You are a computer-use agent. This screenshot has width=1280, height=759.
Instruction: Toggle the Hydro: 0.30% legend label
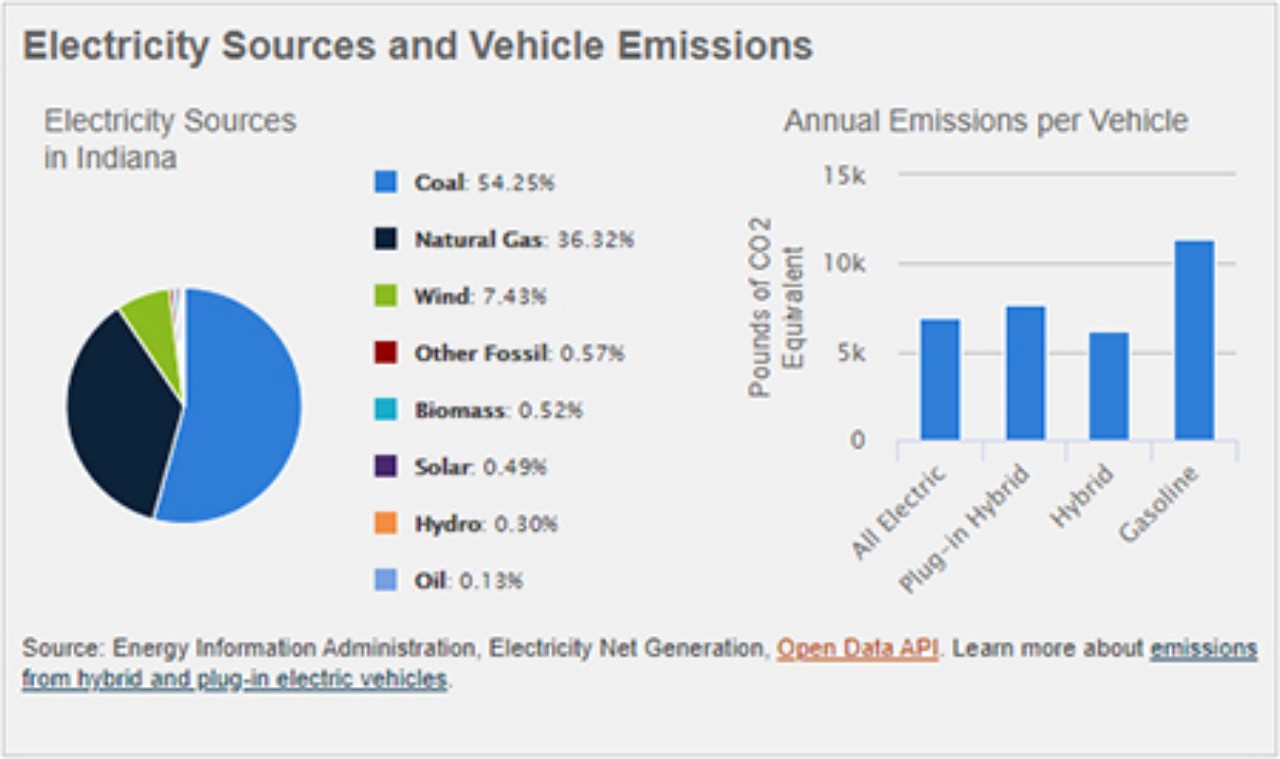coord(486,525)
